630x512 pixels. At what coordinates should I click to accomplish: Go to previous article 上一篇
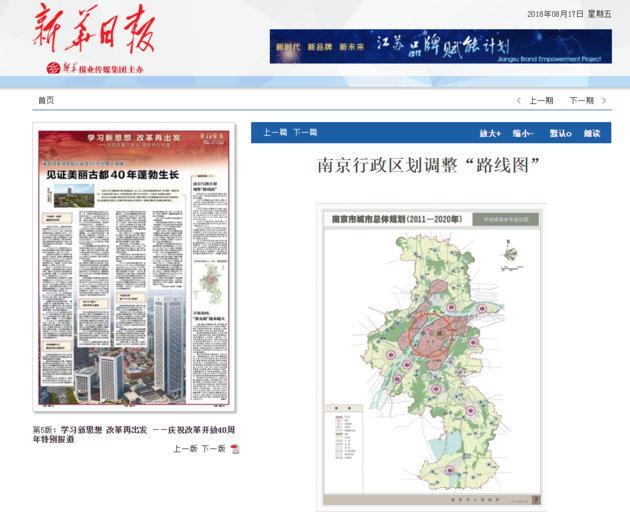click(x=275, y=132)
